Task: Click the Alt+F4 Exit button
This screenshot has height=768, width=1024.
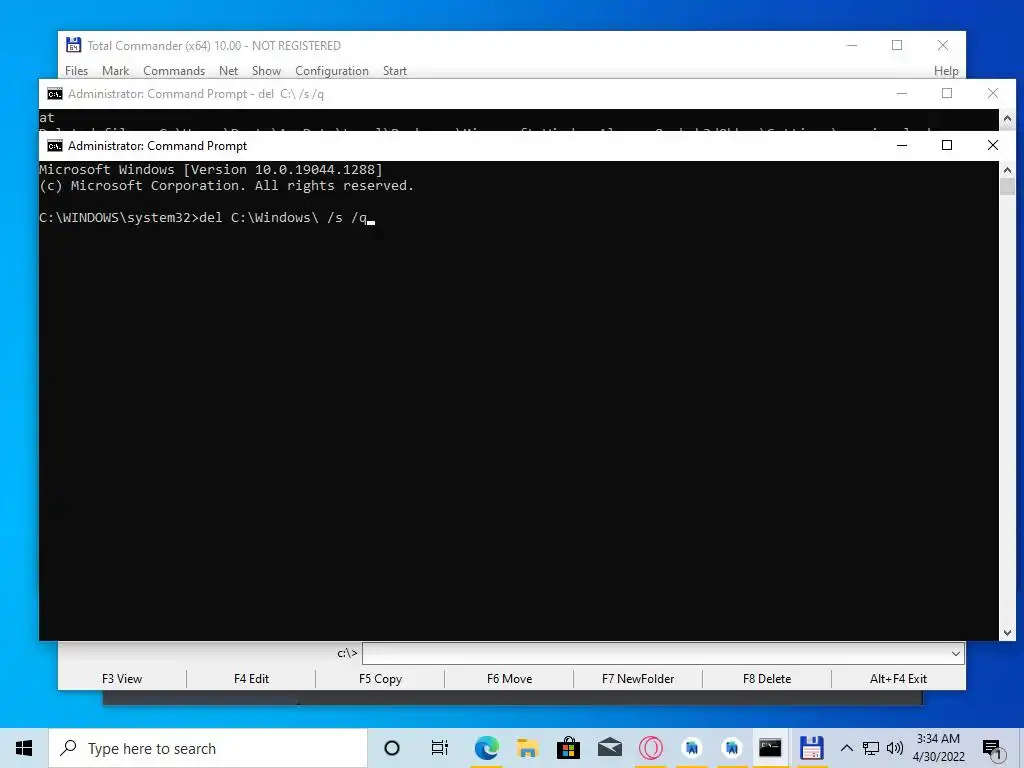Action: click(x=898, y=679)
